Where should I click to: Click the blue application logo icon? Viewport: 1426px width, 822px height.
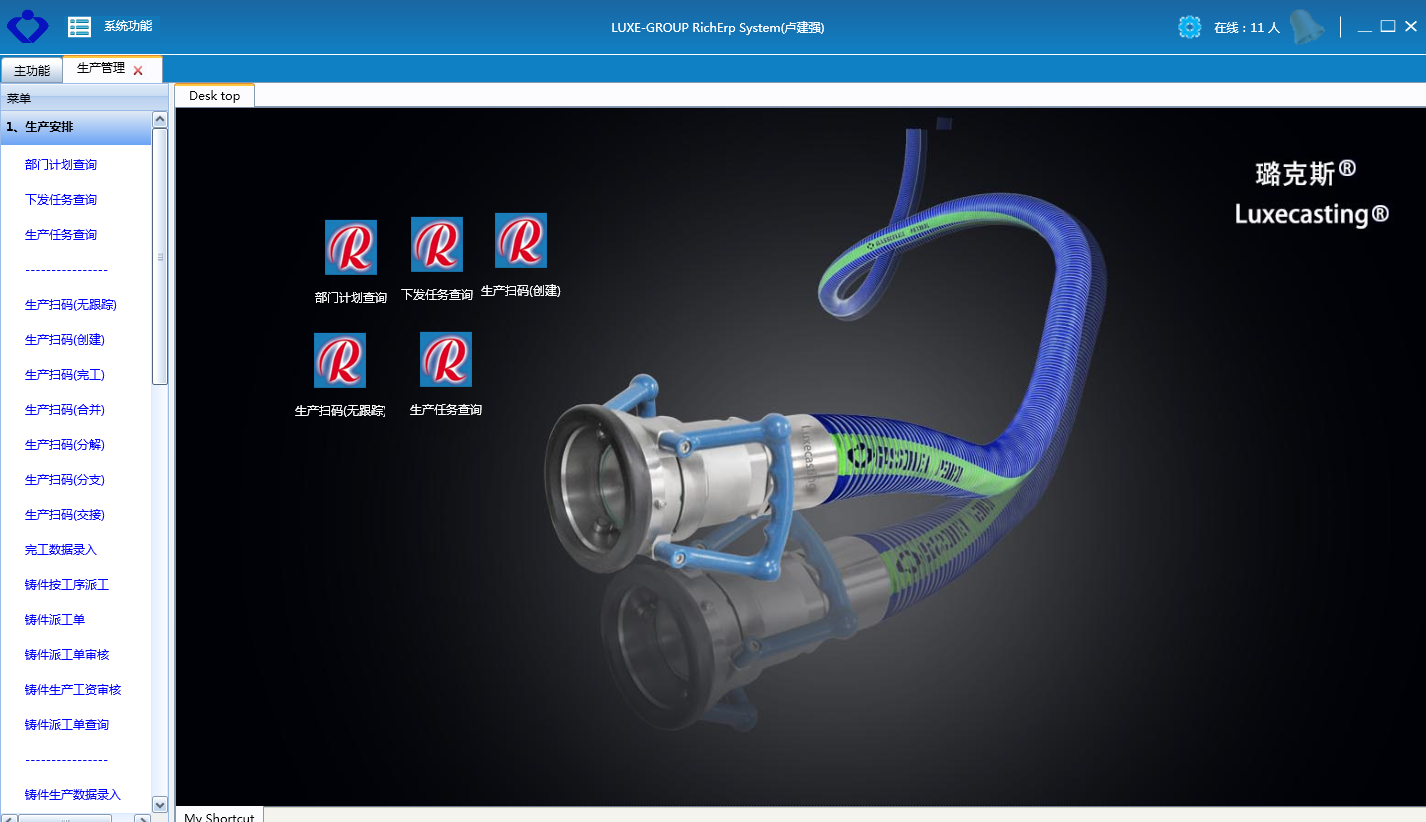tap(27, 26)
